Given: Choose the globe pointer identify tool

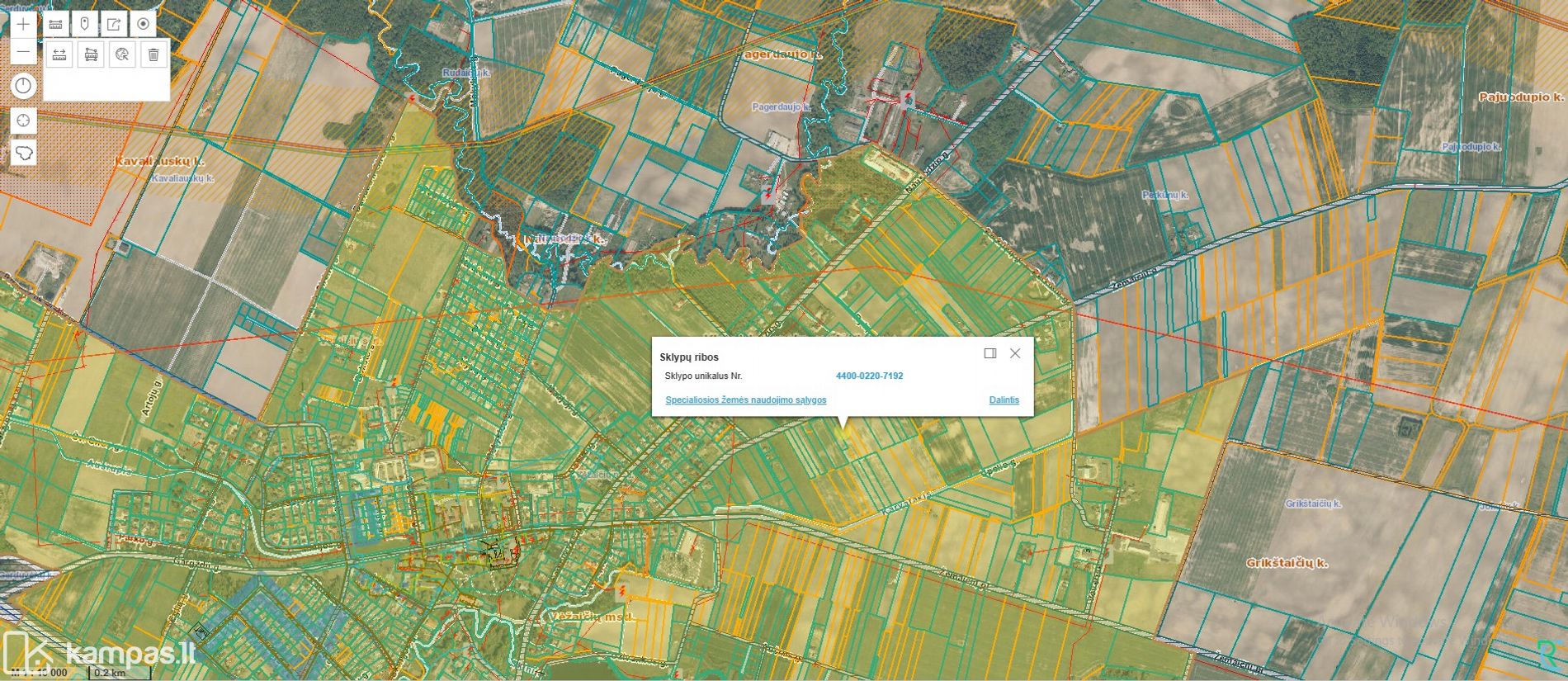Looking at the screenshot, I should tap(122, 54).
